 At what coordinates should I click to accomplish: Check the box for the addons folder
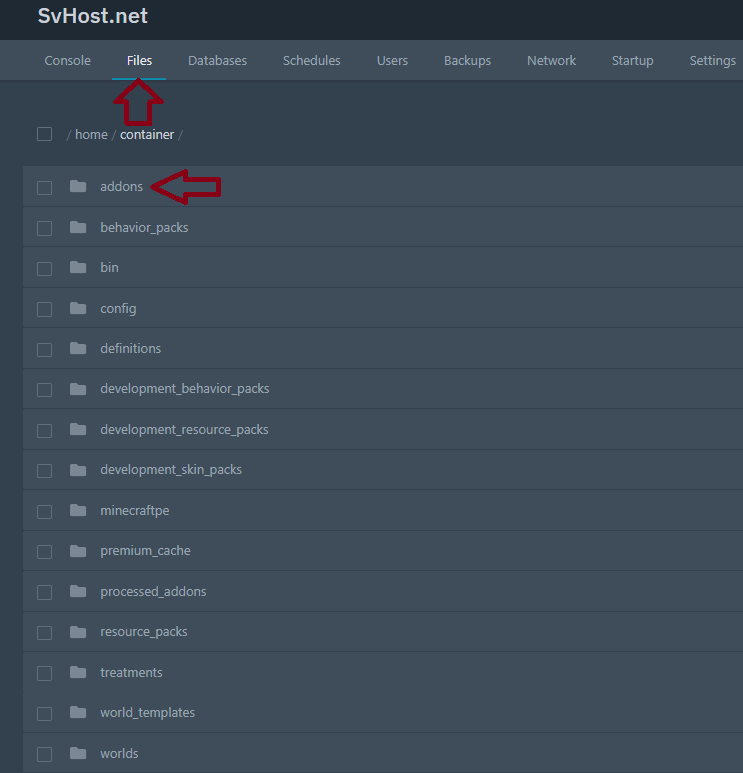point(44,187)
